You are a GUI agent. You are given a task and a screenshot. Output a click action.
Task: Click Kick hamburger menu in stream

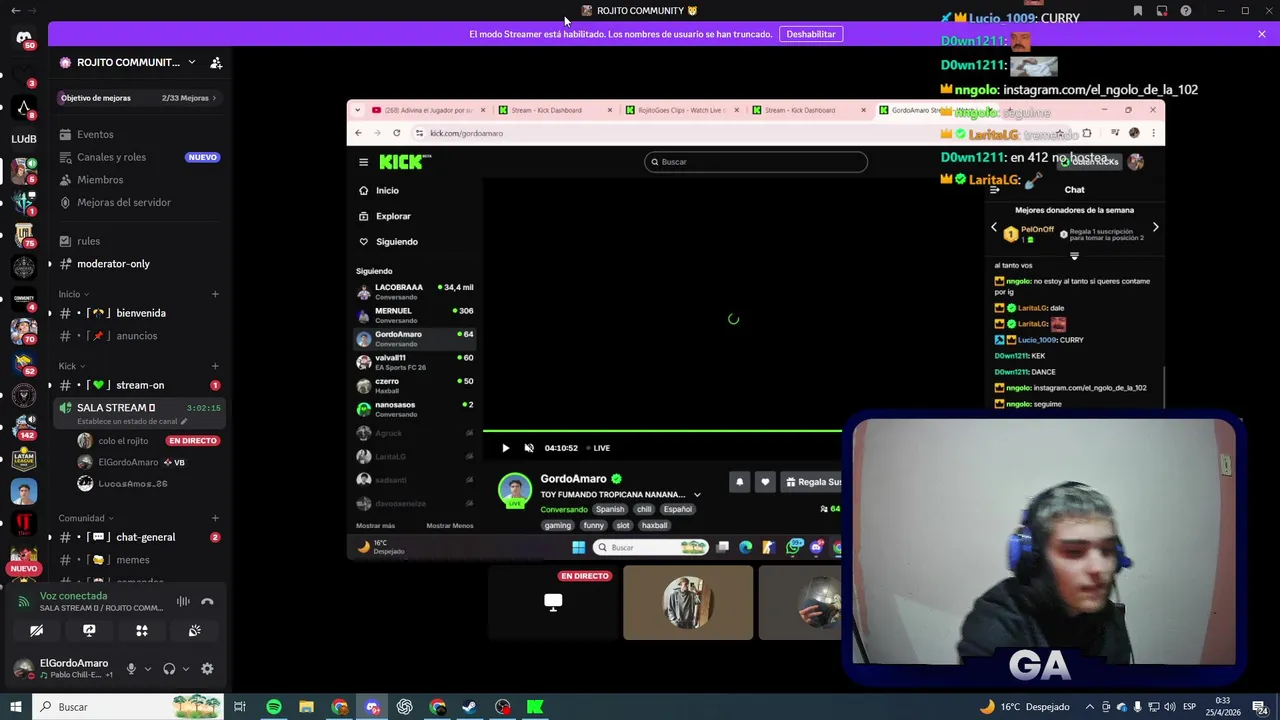pyautogui.click(x=364, y=162)
